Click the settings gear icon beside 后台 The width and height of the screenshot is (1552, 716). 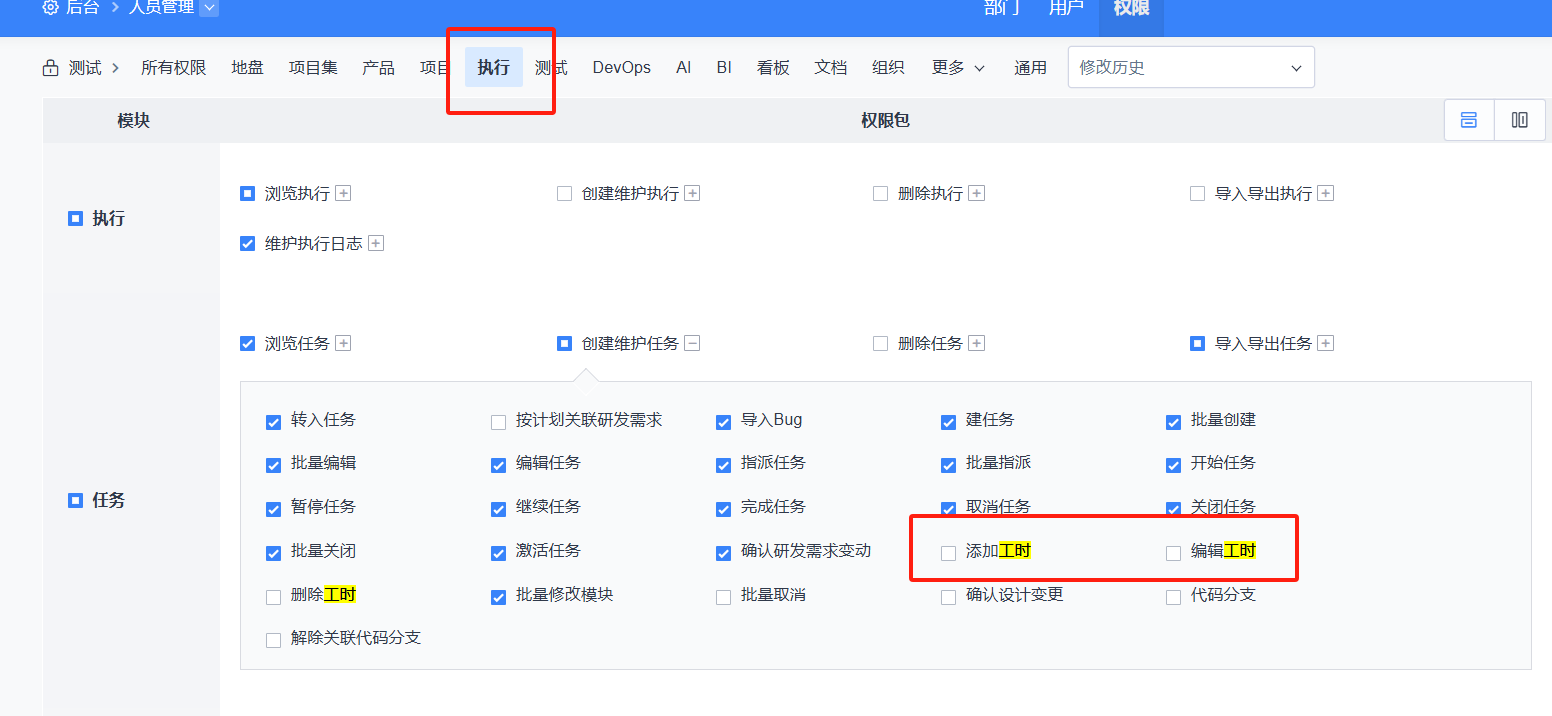coord(50,7)
